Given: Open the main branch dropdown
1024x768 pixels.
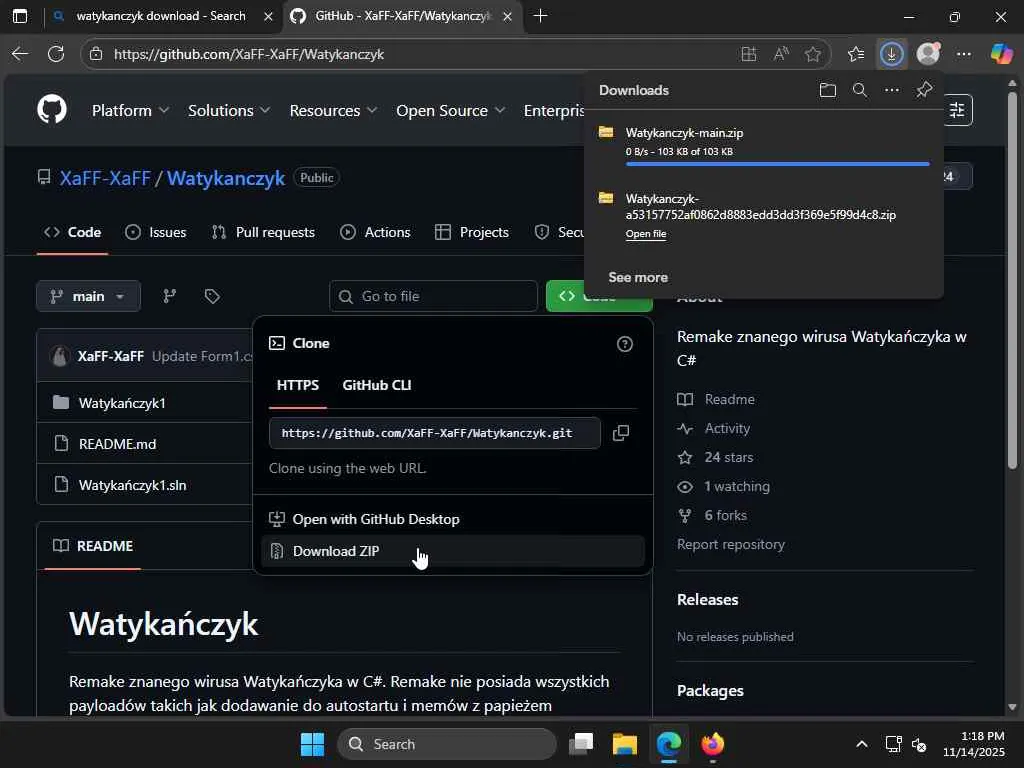Looking at the screenshot, I should (89, 296).
